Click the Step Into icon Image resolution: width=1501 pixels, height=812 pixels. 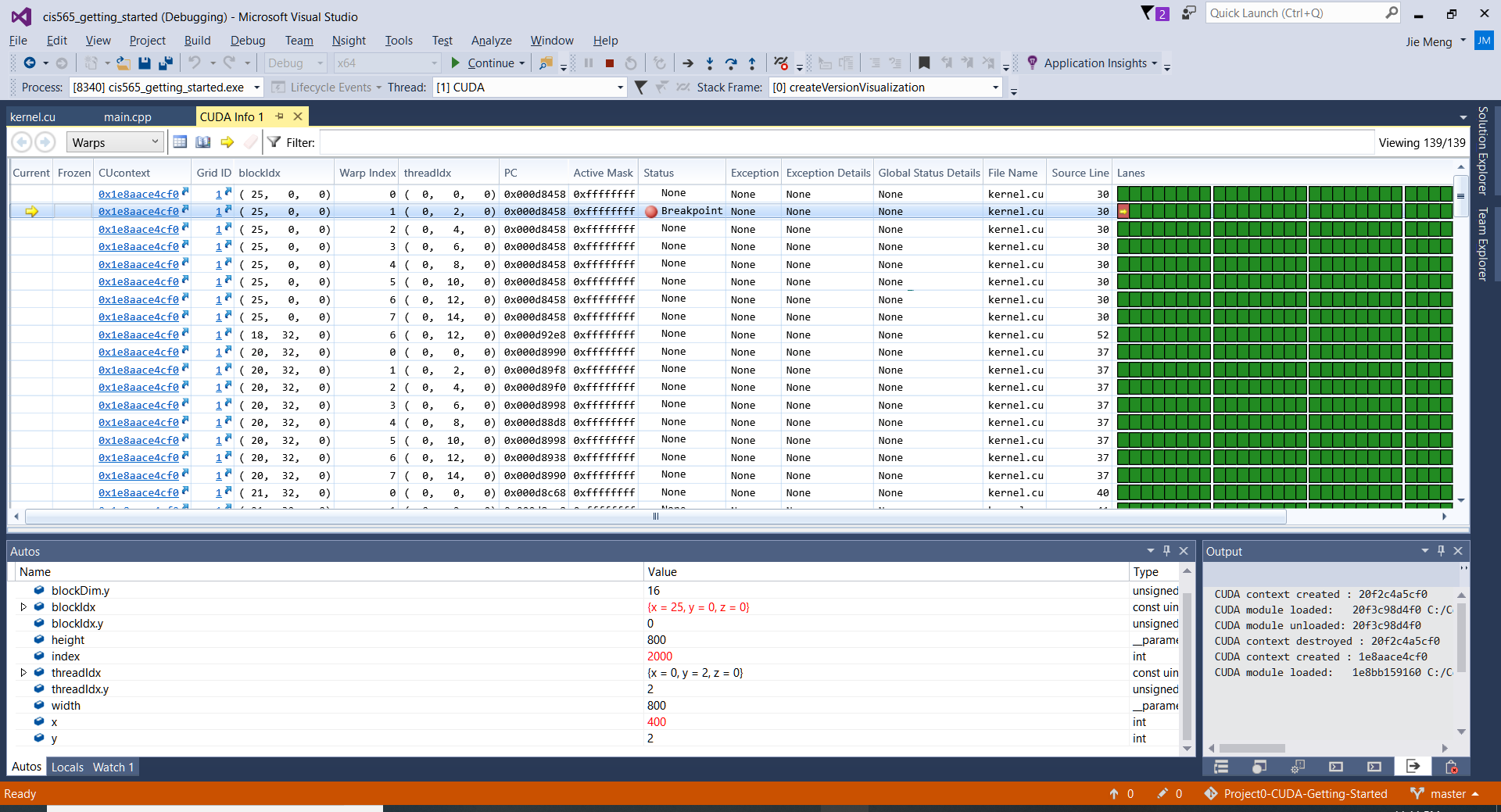710,63
